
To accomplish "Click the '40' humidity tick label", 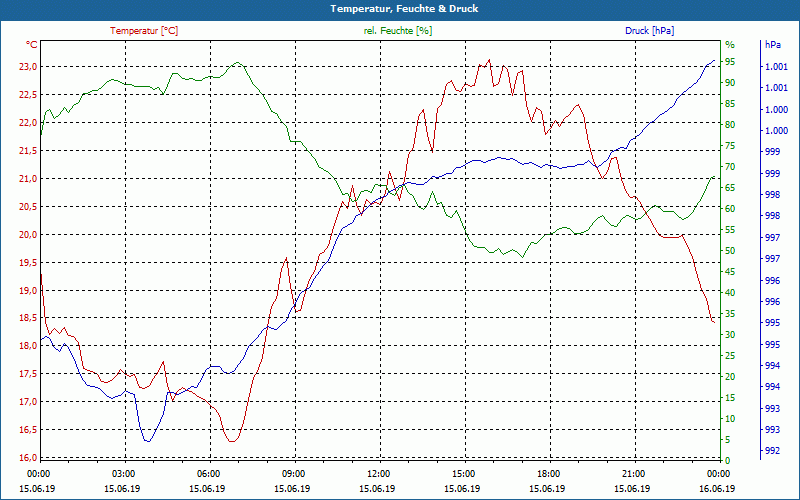I will pos(730,293).
